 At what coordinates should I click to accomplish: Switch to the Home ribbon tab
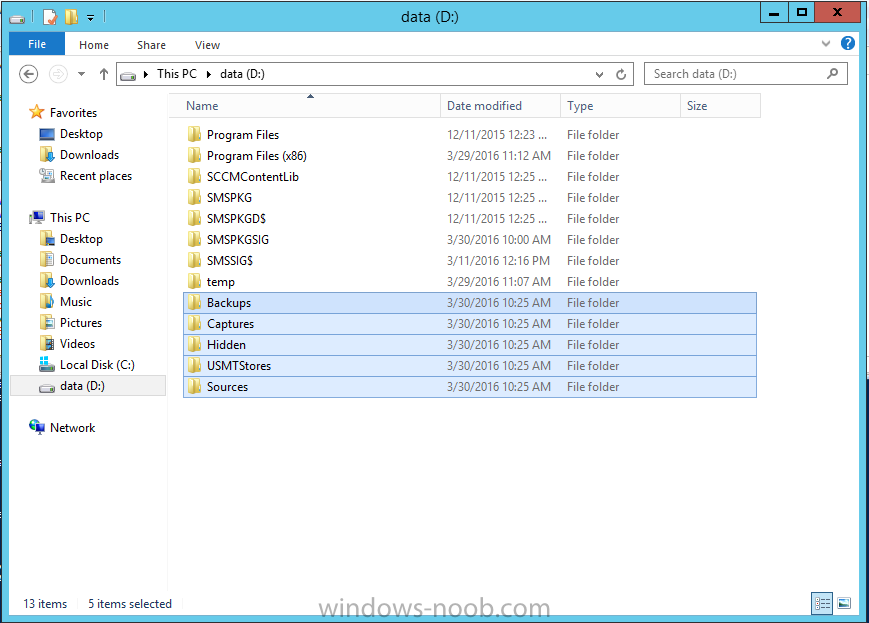[94, 45]
